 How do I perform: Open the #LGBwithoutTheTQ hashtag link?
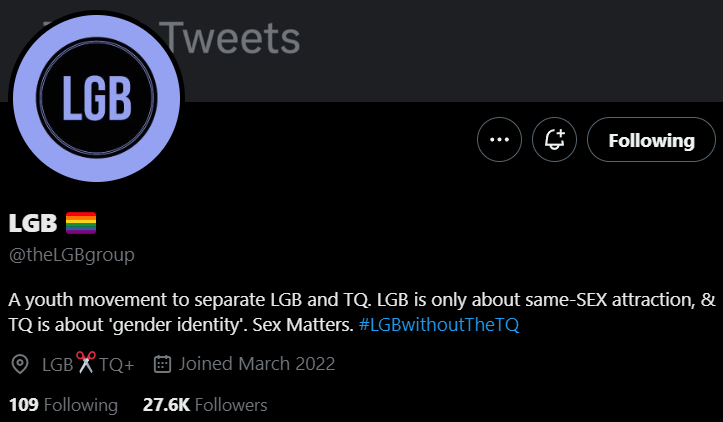pyautogui.click(x=439, y=325)
